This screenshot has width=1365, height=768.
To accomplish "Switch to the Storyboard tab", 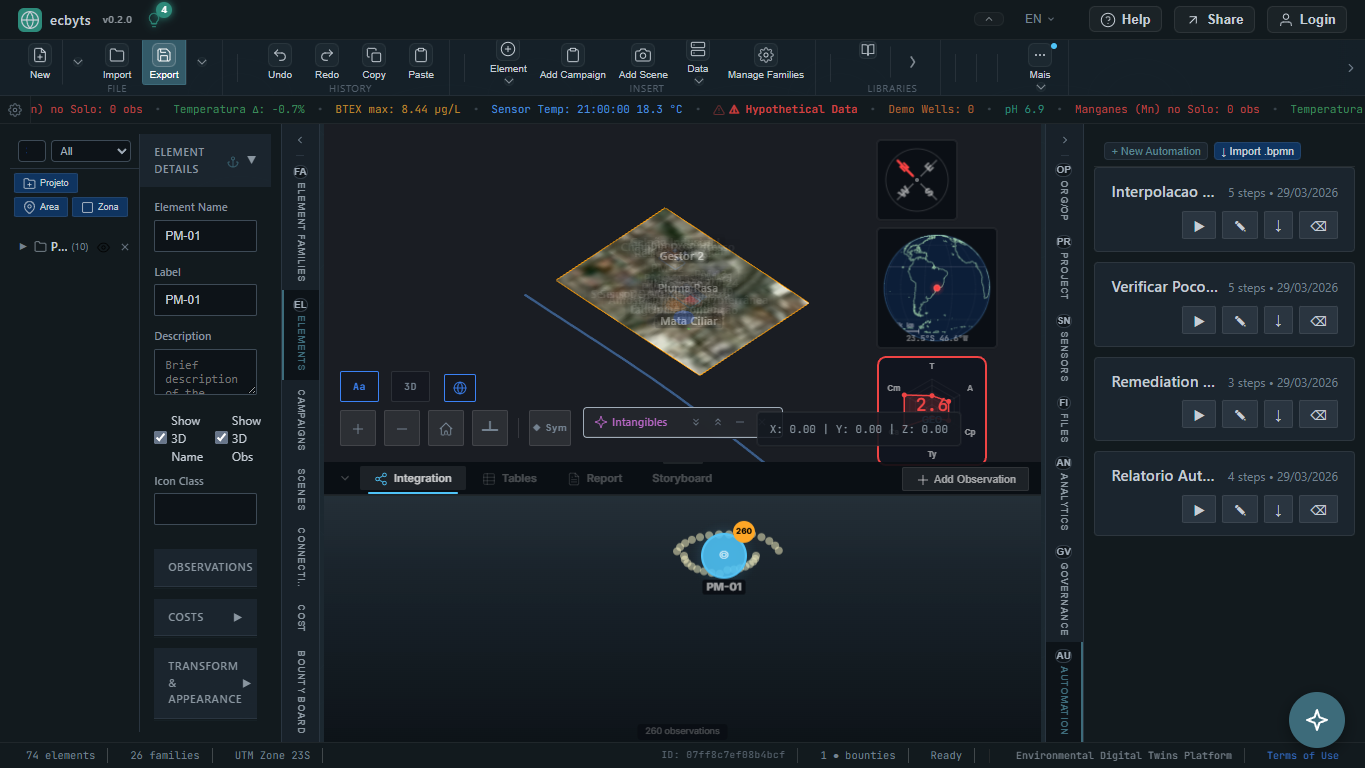I will (682, 478).
